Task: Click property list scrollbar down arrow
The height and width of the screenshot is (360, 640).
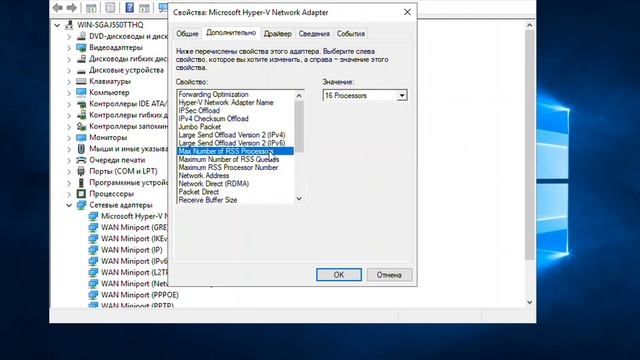Action: click(x=299, y=198)
